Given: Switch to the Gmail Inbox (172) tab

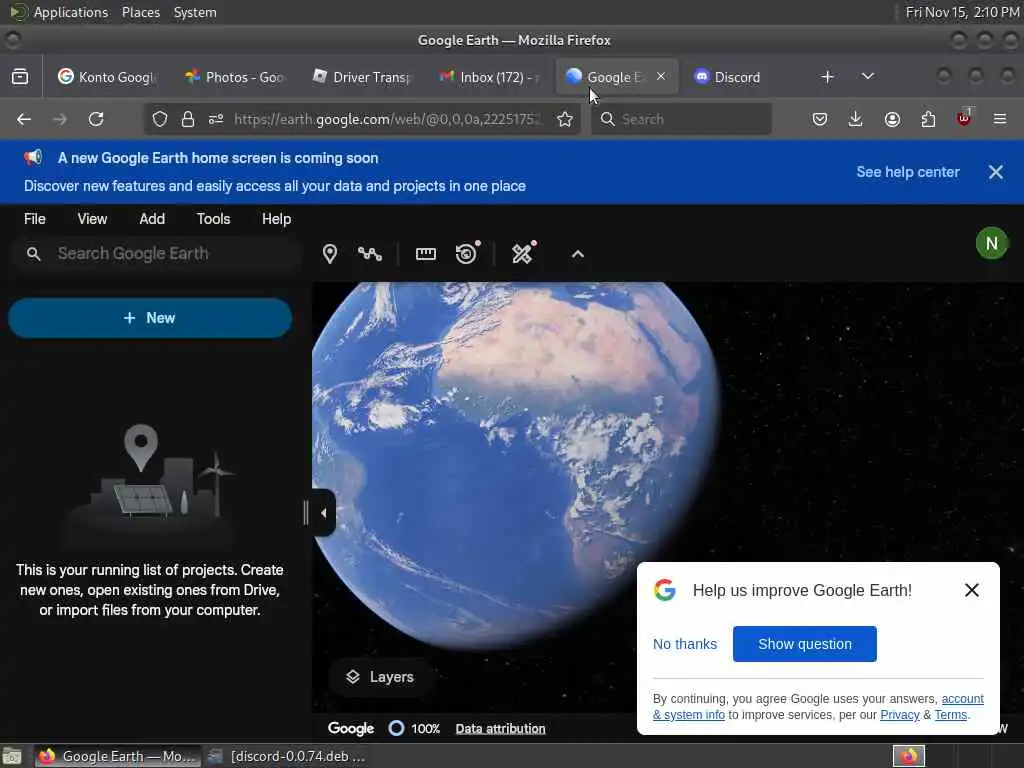Looking at the screenshot, I should point(490,77).
